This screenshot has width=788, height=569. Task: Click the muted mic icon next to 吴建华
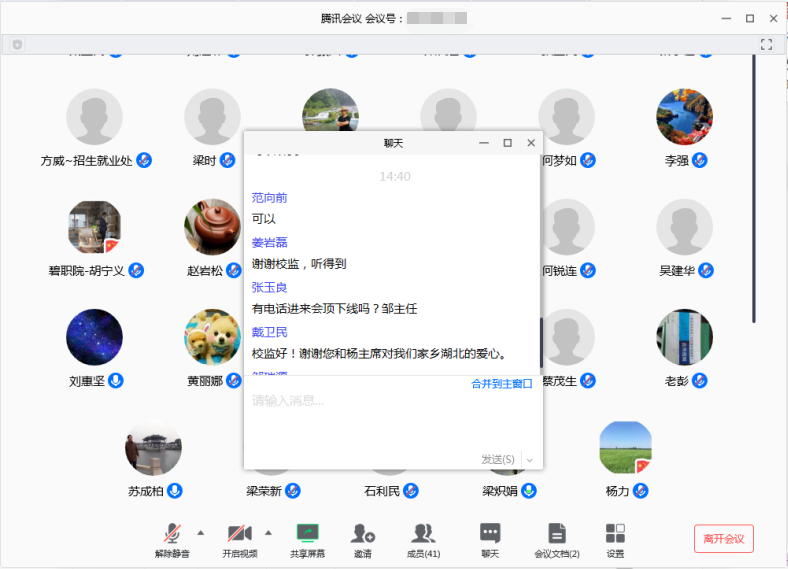coord(706,270)
